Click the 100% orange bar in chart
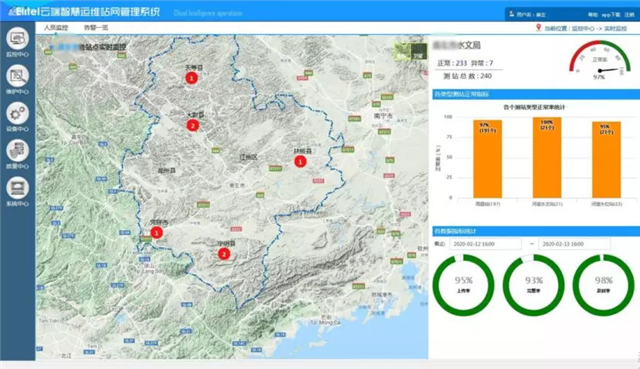640x369 pixels. [x=547, y=158]
